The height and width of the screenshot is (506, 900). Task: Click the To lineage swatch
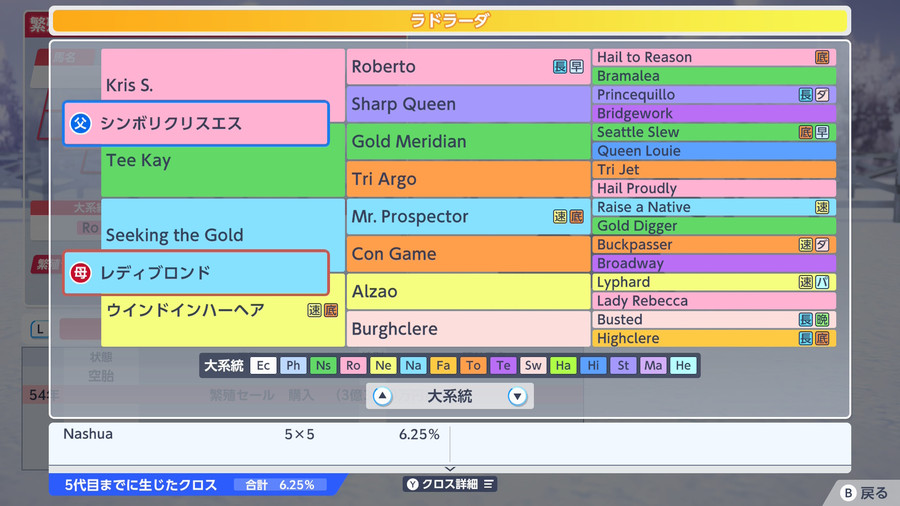pyautogui.click(x=473, y=365)
